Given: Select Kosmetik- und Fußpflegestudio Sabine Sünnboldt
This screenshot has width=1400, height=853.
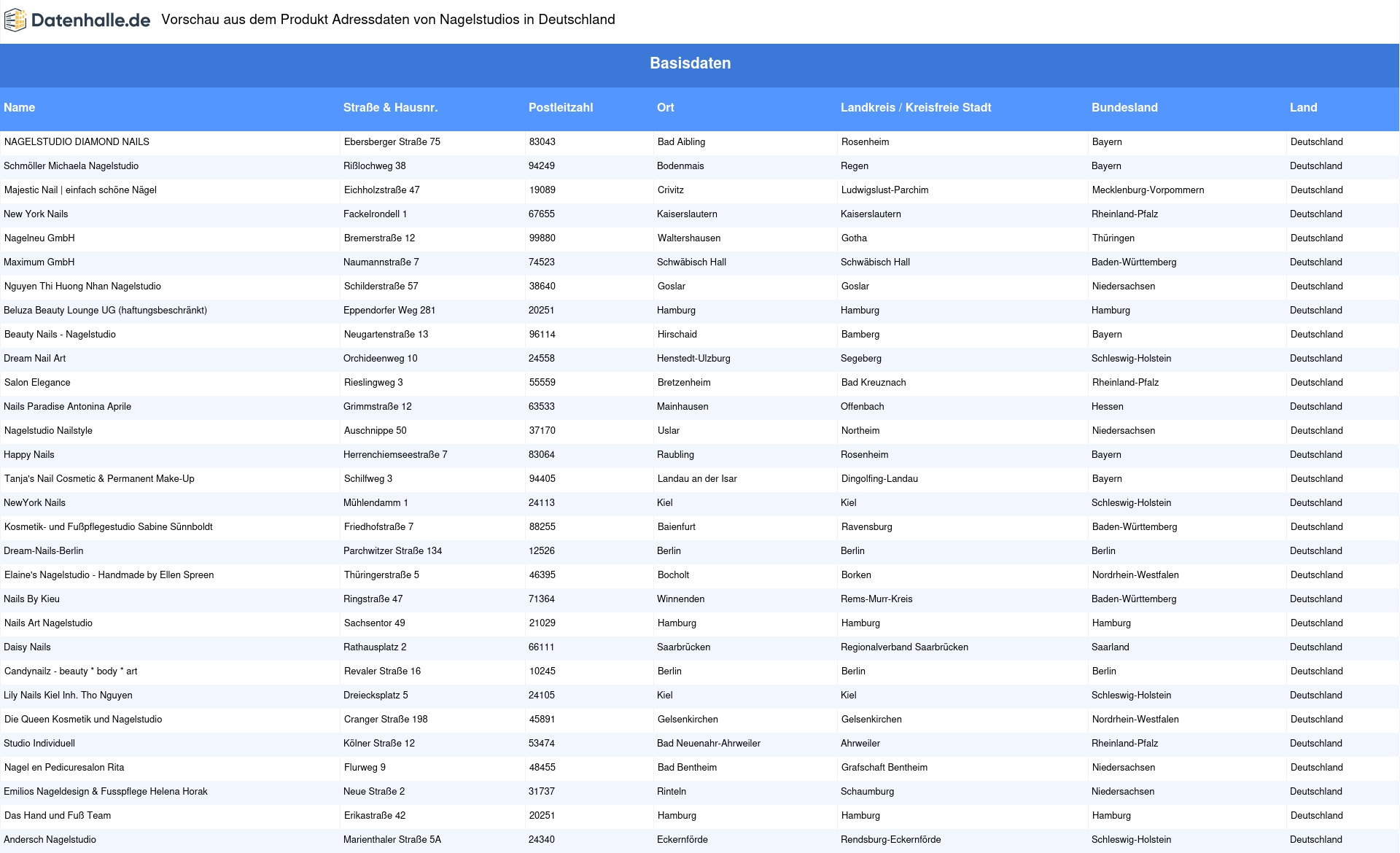Looking at the screenshot, I should tap(109, 527).
